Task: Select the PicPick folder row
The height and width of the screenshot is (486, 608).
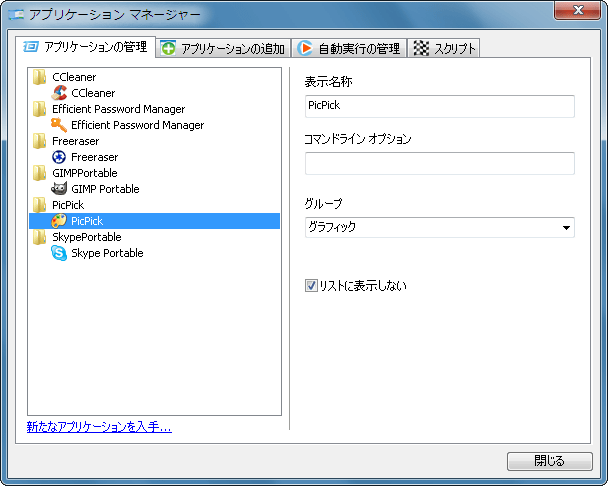Action: point(68,205)
